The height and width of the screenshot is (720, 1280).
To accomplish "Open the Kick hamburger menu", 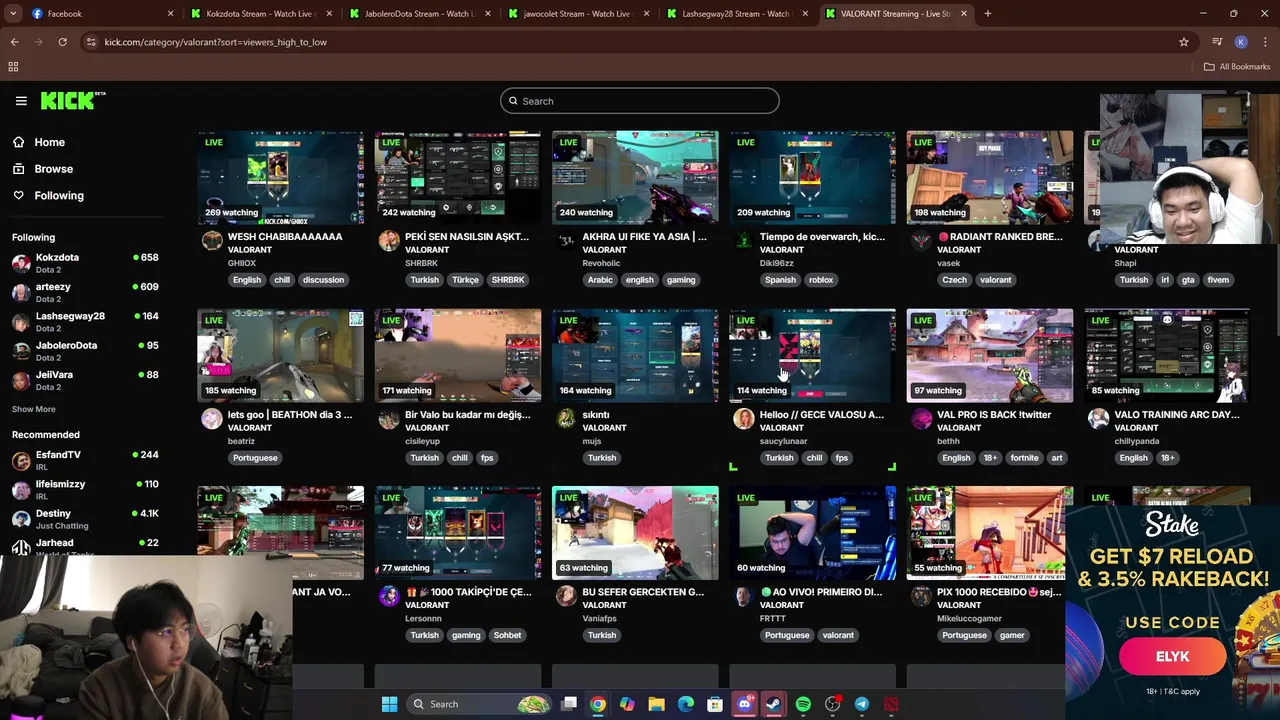I will point(21,101).
